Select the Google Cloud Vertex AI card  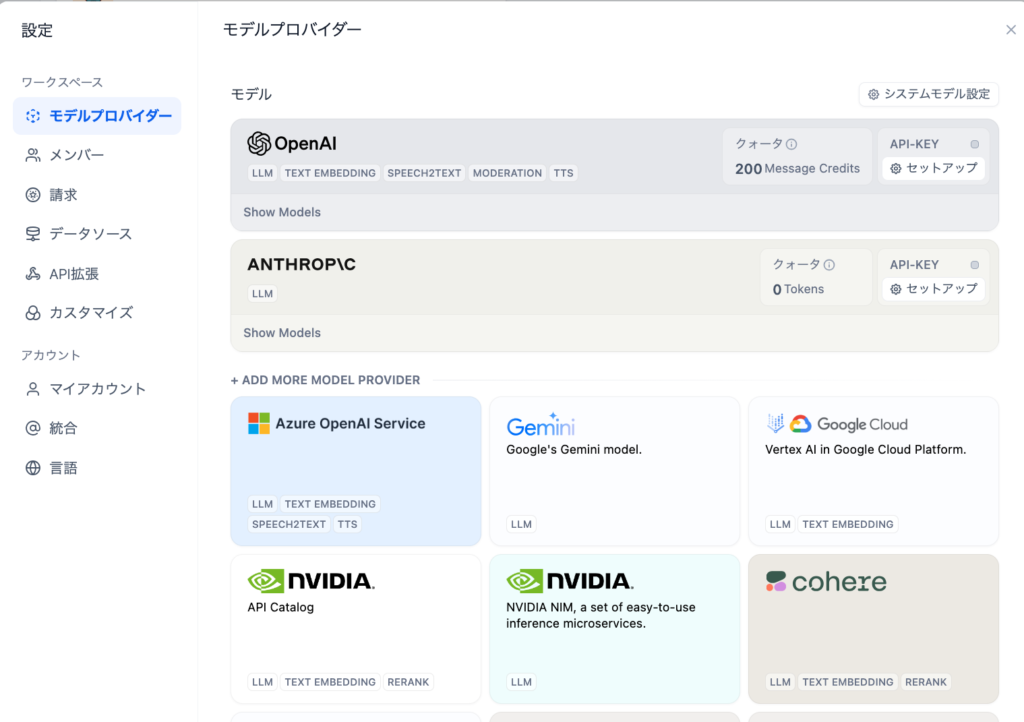pyautogui.click(x=873, y=471)
